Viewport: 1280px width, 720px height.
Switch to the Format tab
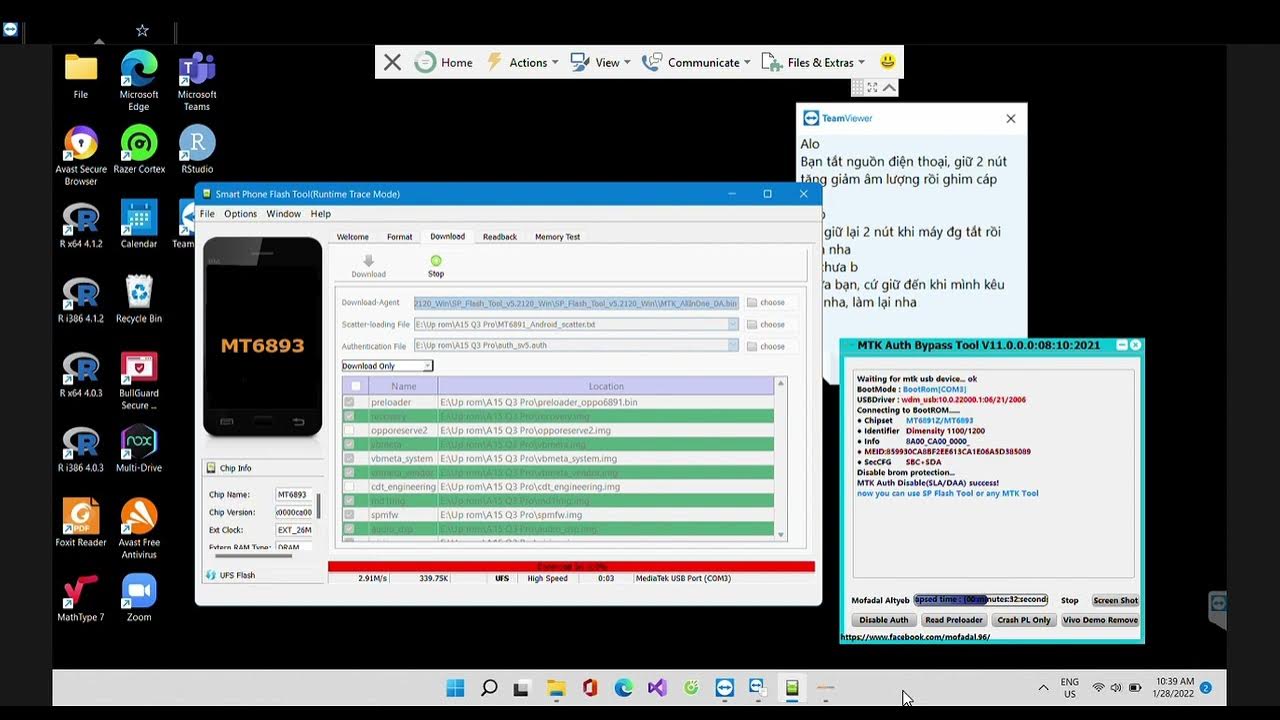point(400,237)
